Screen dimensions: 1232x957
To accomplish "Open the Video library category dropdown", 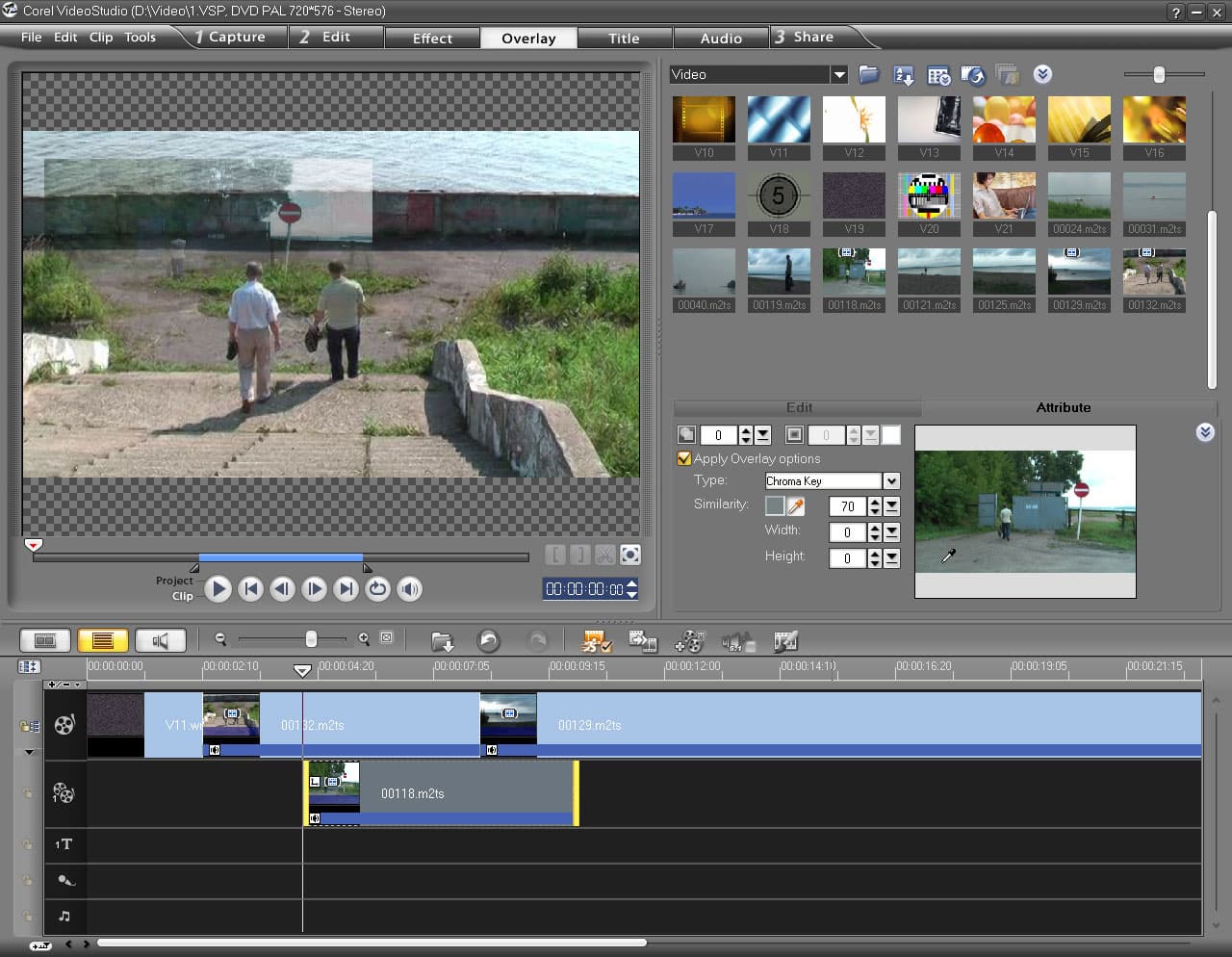I will pos(839,75).
